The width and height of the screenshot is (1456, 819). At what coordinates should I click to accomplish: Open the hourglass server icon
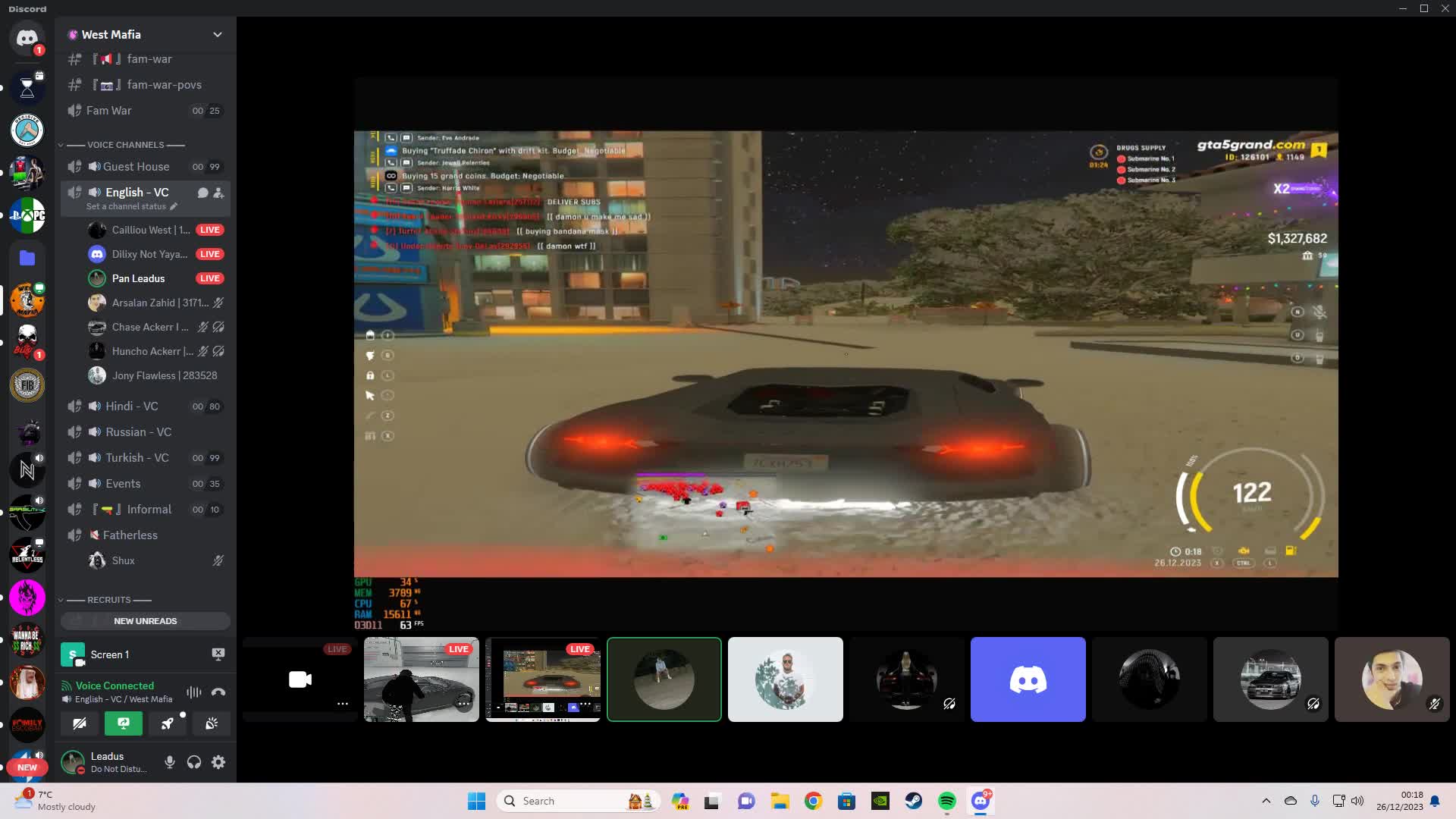(27, 88)
